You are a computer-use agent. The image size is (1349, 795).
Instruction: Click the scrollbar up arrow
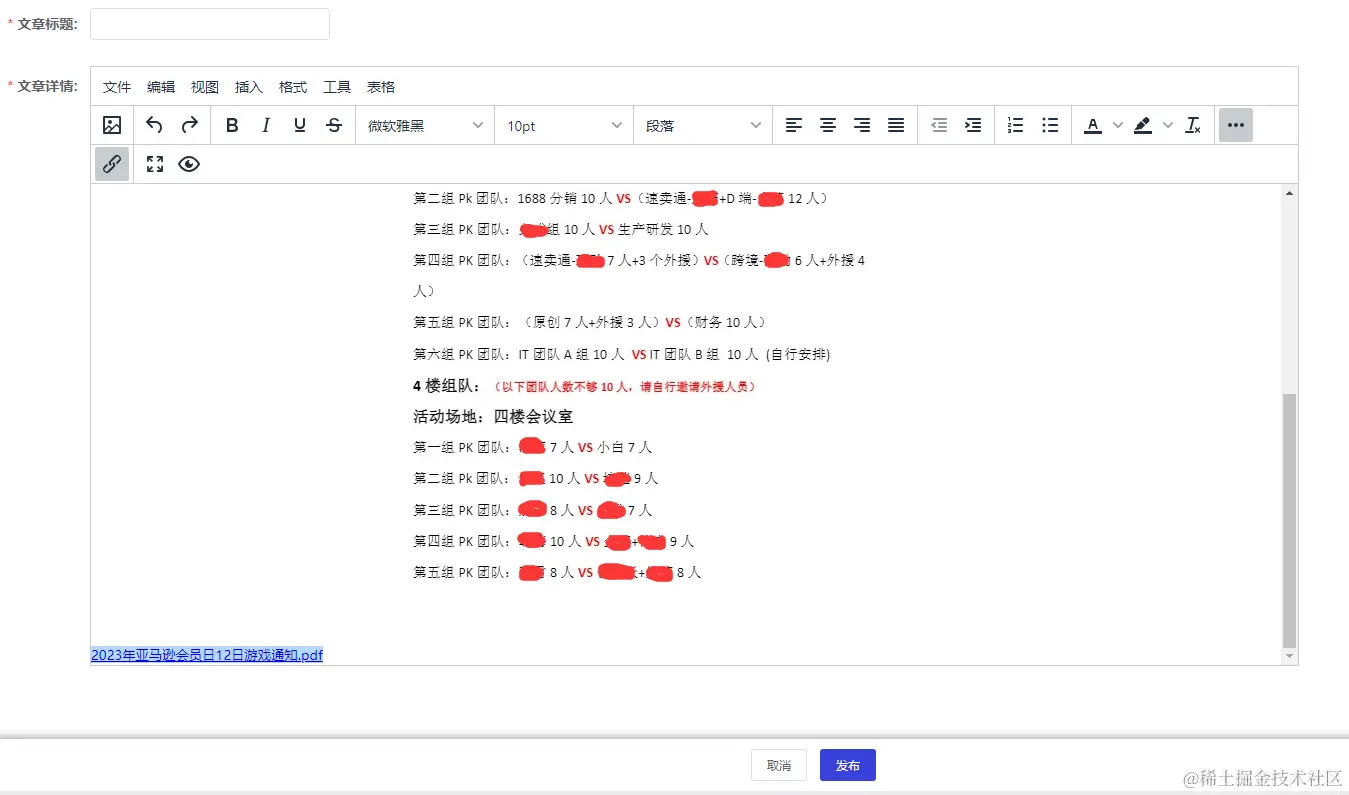pos(1289,193)
